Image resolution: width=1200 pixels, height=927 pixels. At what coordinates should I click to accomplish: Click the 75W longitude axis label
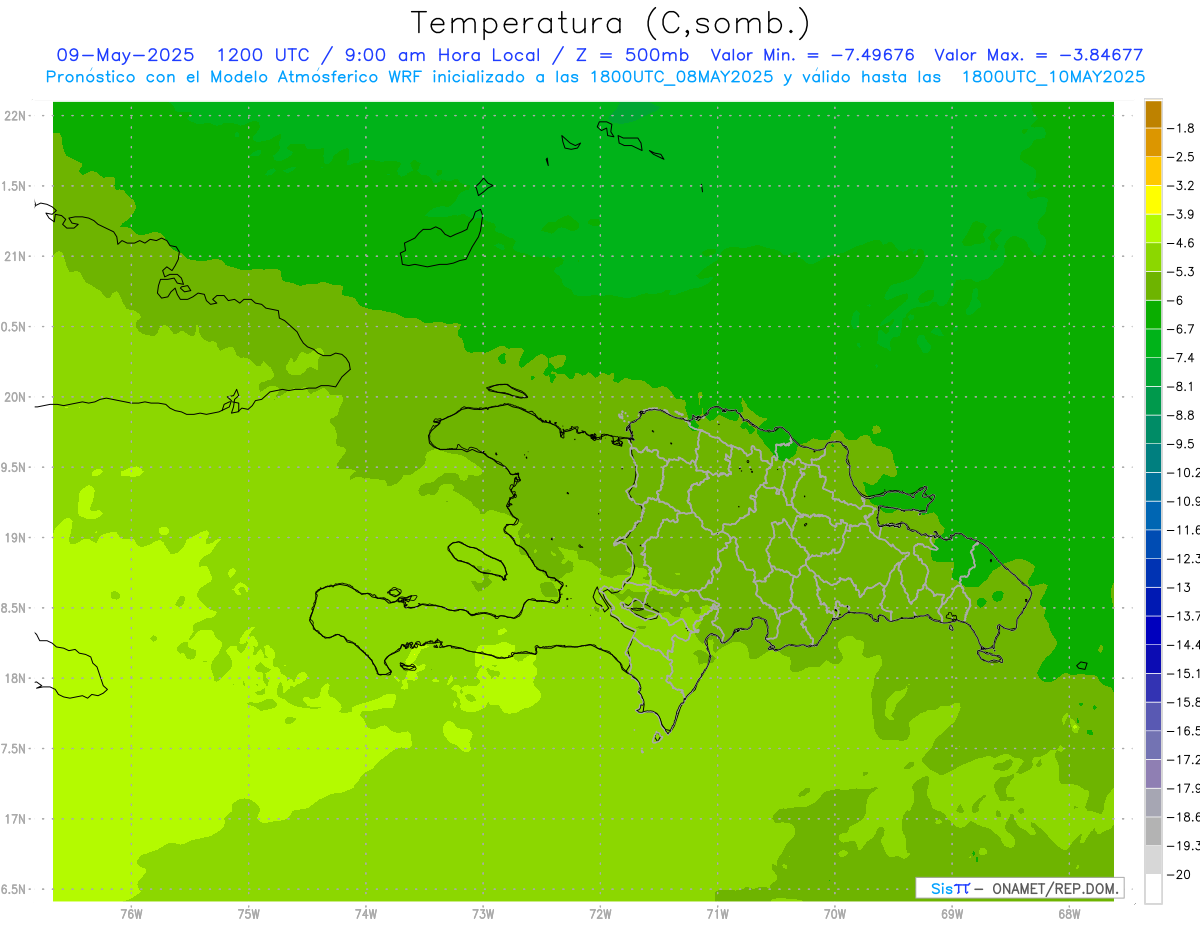[249, 913]
